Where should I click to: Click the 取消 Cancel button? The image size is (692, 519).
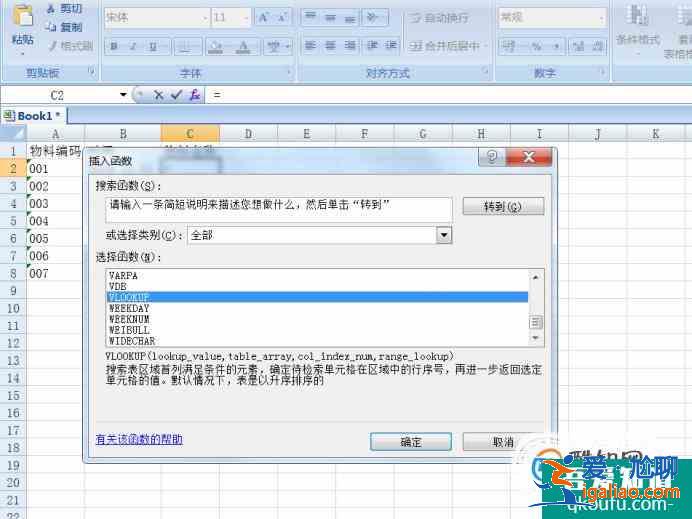503,441
